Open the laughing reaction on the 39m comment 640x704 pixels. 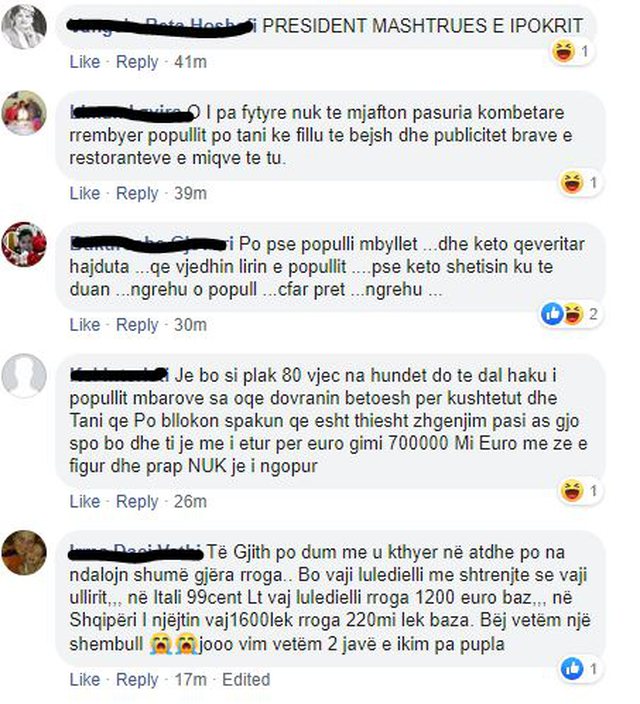coord(572,183)
